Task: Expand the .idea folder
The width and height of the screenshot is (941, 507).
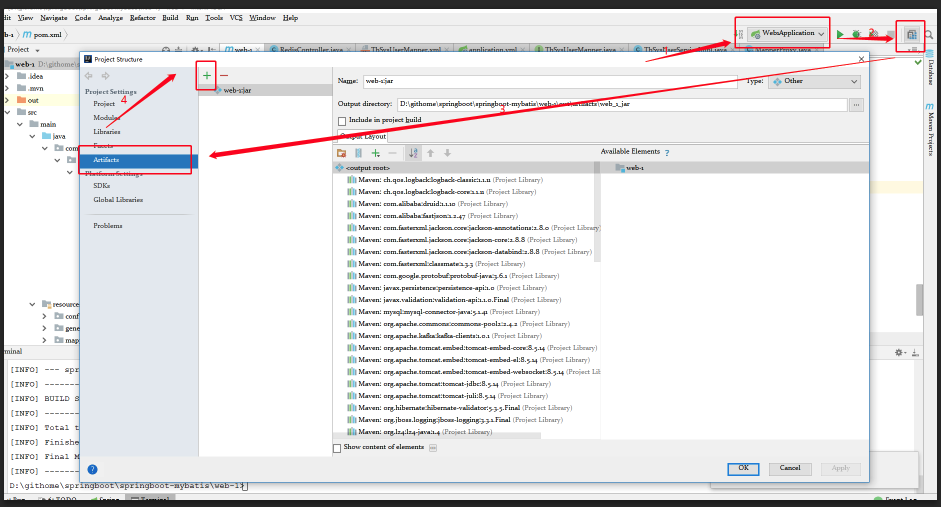Action: click(7, 76)
